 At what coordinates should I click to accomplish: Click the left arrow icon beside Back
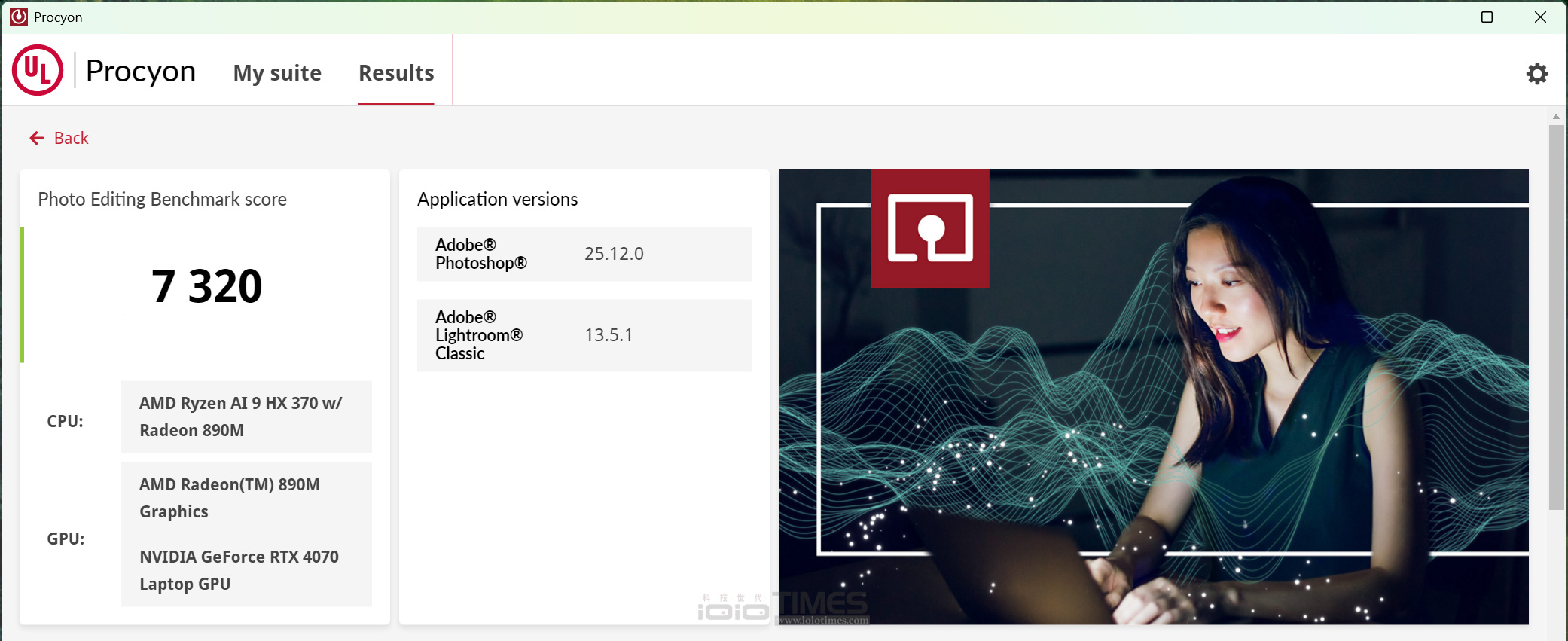(36, 138)
